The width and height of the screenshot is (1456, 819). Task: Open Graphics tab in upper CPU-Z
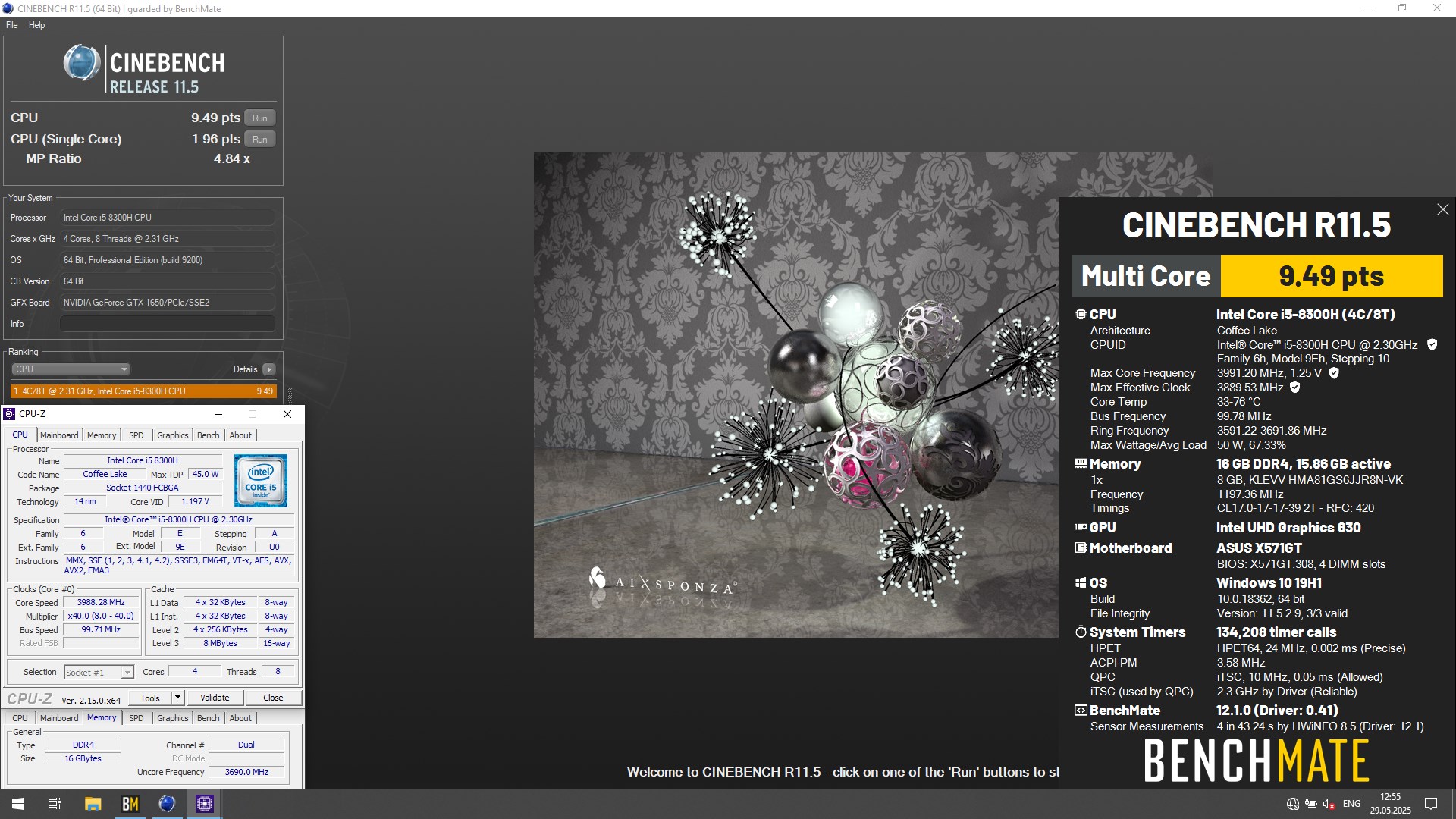coord(173,435)
